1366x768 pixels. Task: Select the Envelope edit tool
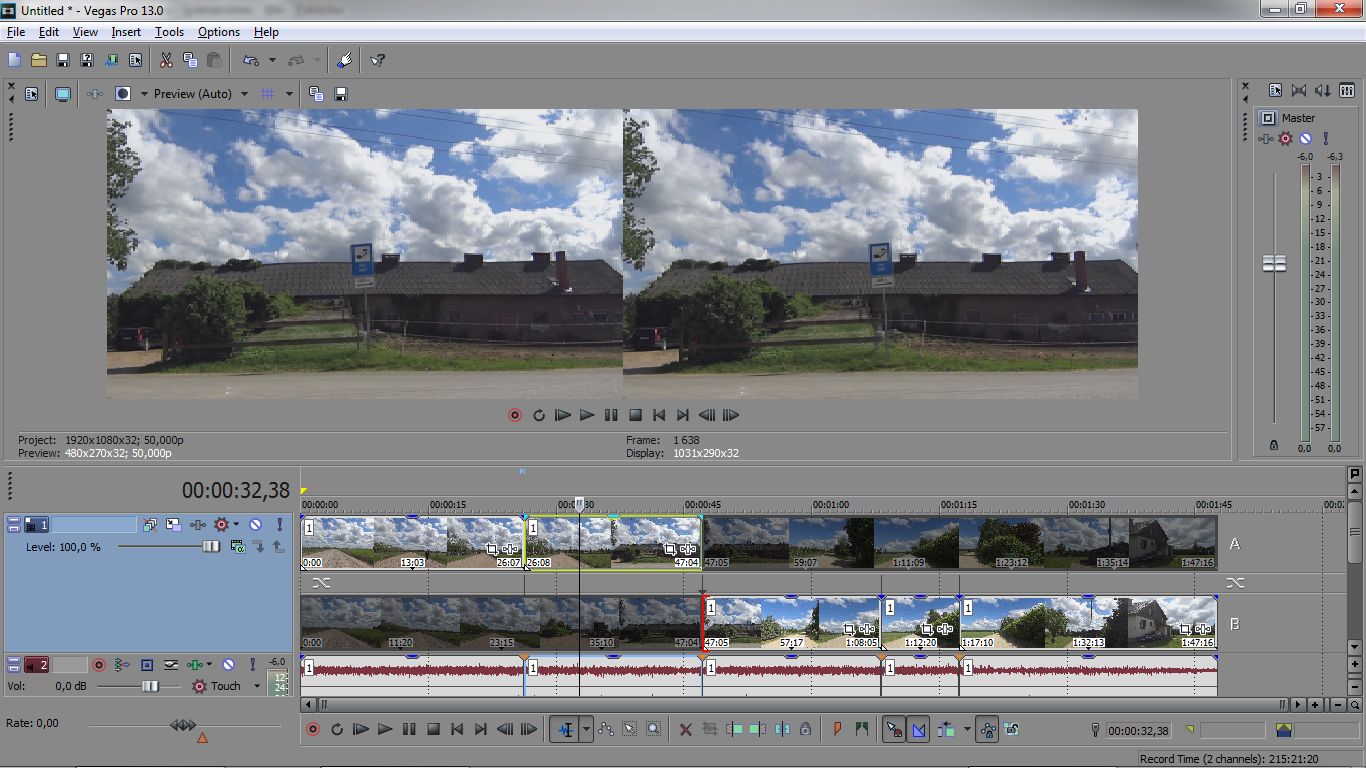(606, 730)
